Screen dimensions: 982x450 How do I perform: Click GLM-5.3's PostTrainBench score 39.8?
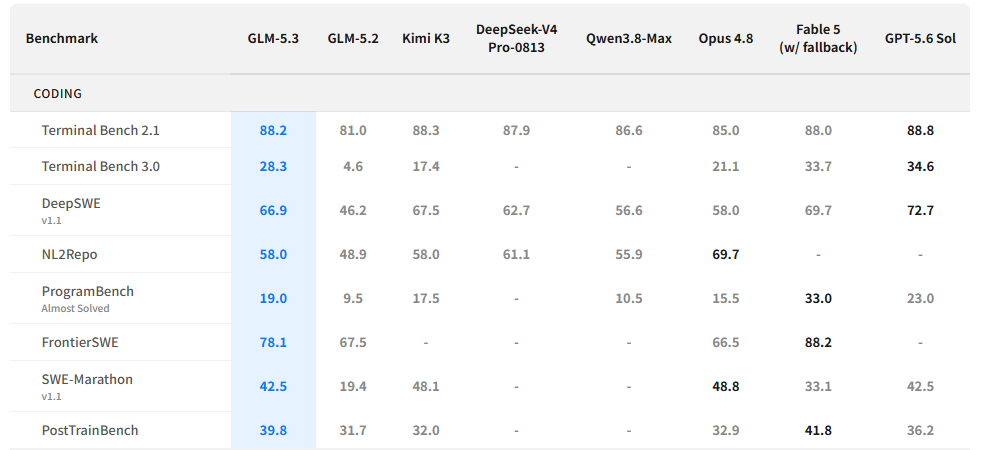[x=273, y=430]
